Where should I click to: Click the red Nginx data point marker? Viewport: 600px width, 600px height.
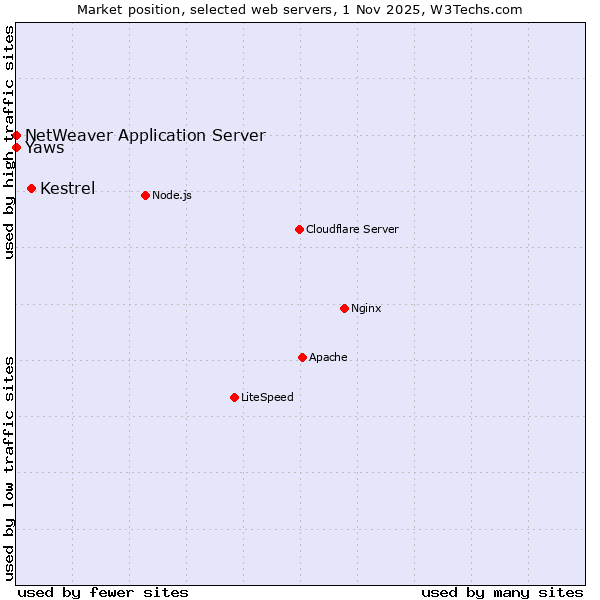click(x=344, y=308)
